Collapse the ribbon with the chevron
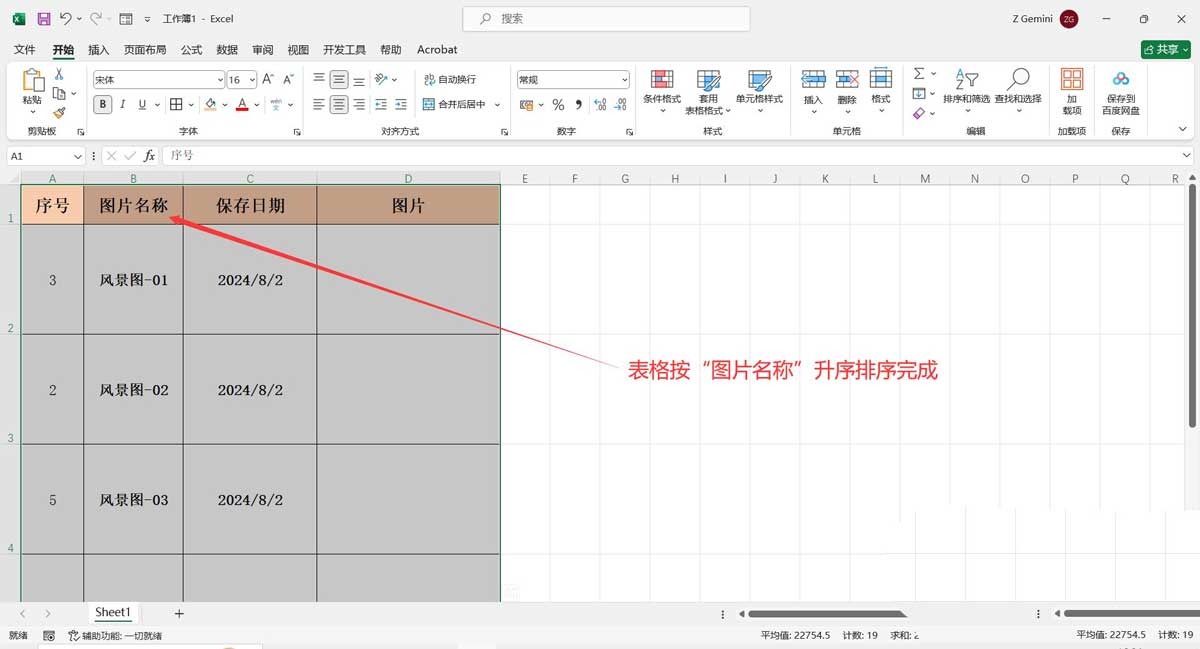 1183,130
